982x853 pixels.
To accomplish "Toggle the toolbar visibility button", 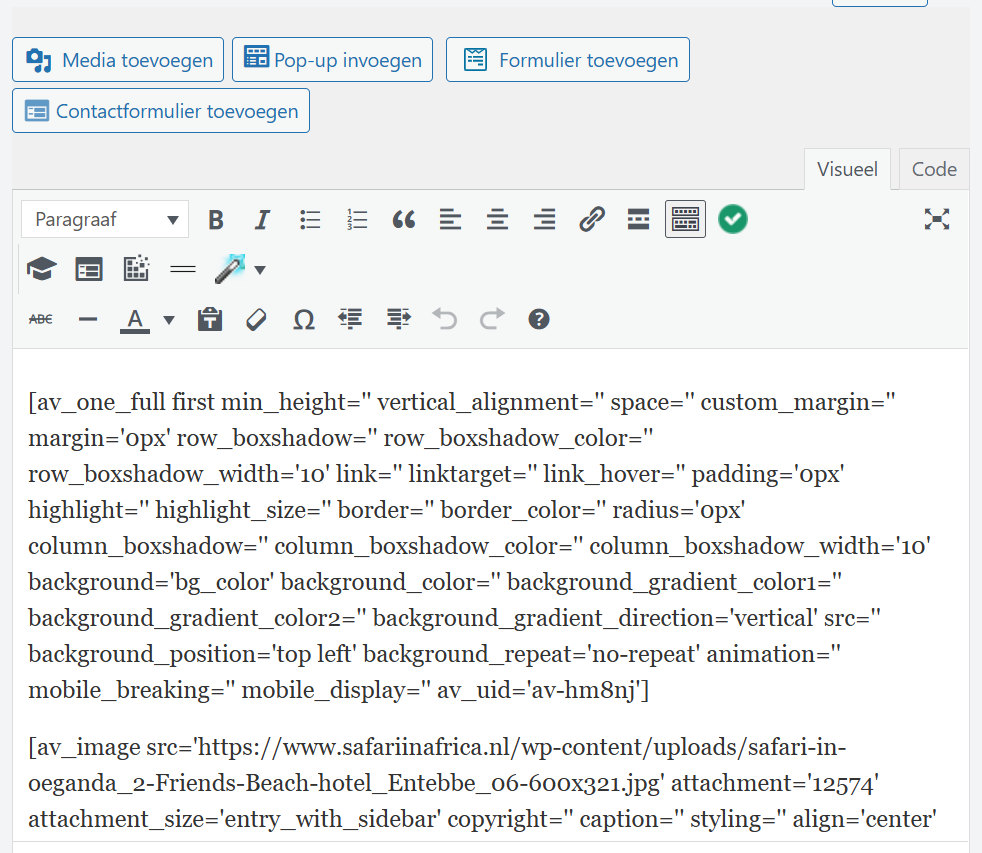I will [685, 220].
